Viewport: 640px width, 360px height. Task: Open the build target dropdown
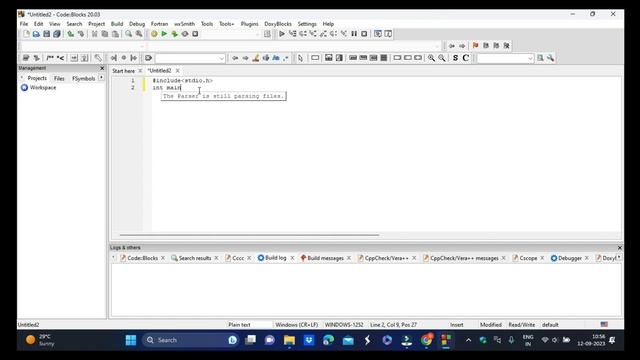coord(231,34)
